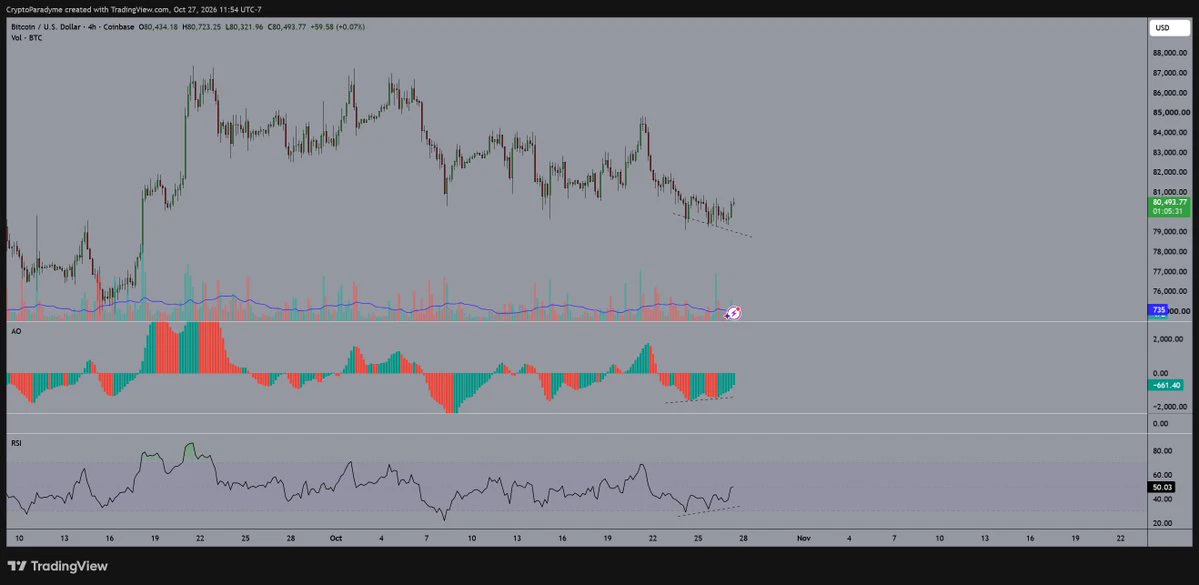The width and height of the screenshot is (1199, 585).
Task: Click the Nov label on the time axis
Action: (x=804, y=538)
